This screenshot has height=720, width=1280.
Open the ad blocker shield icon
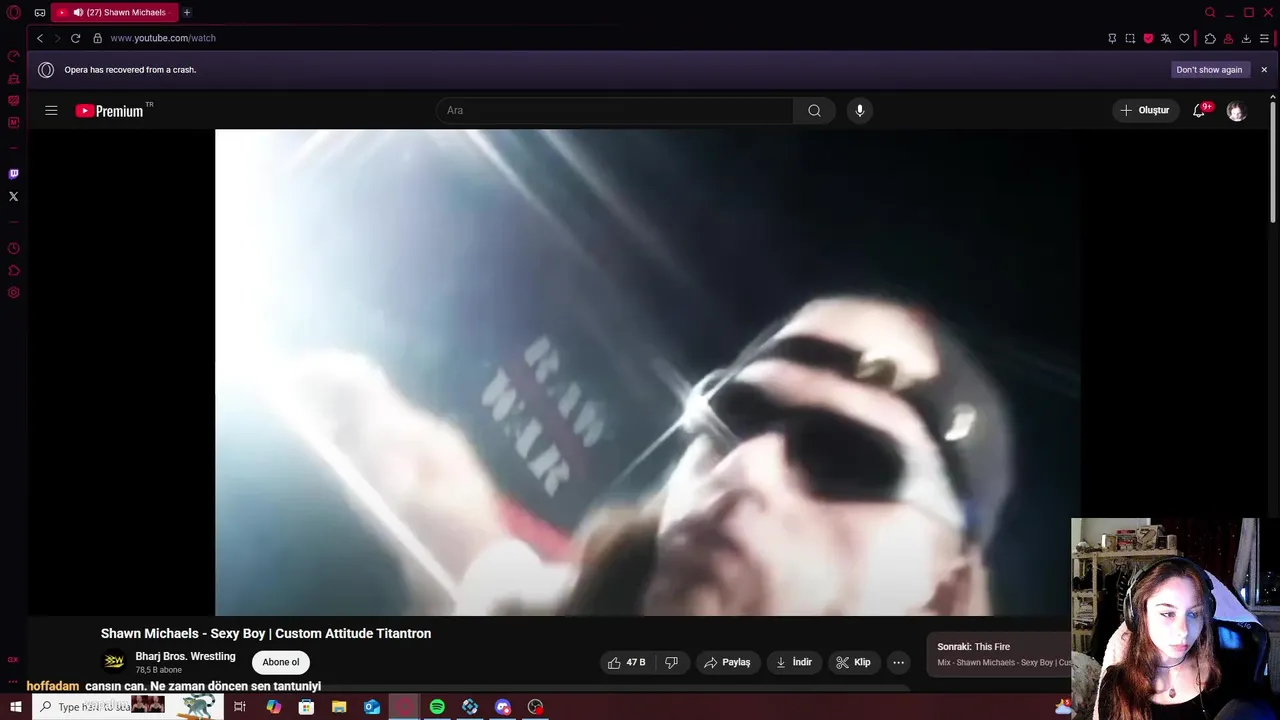[x=1148, y=38]
